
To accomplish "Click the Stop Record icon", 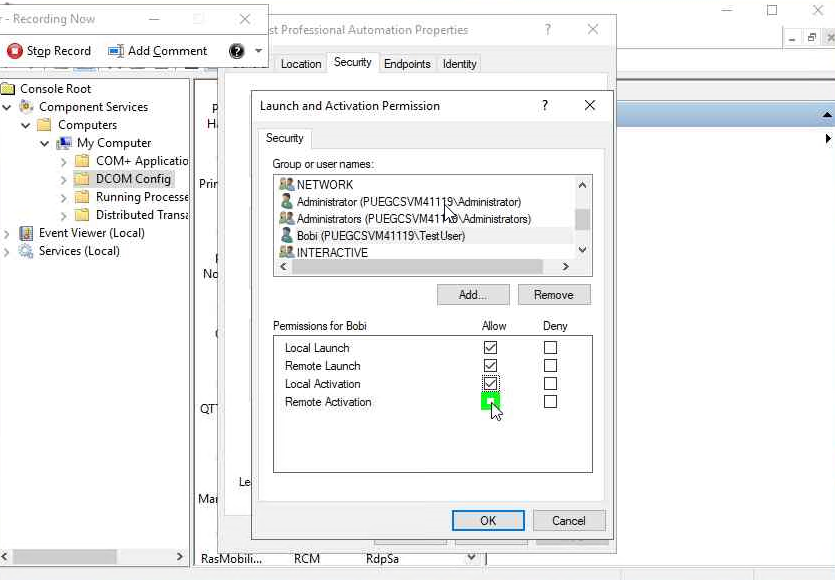I will click(14, 51).
